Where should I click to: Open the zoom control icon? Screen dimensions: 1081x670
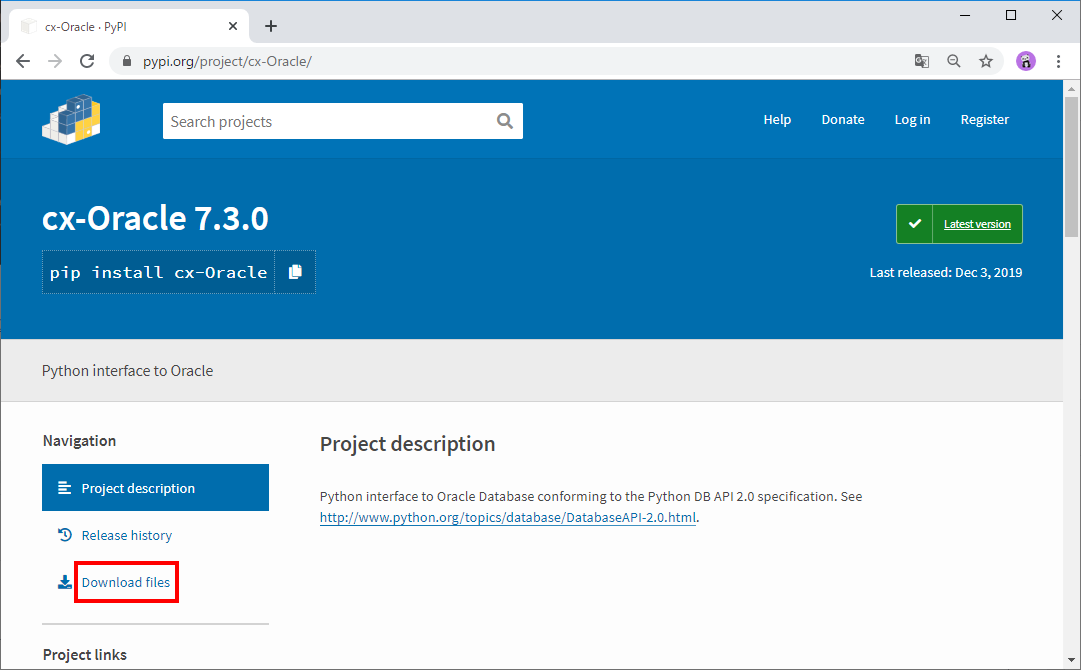click(x=954, y=61)
